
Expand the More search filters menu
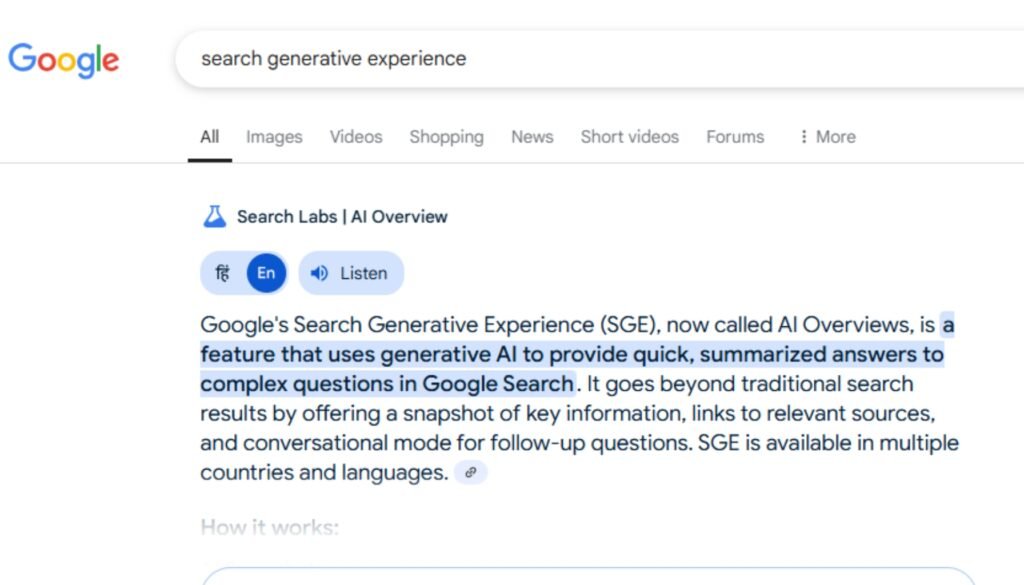coord(827,136)
